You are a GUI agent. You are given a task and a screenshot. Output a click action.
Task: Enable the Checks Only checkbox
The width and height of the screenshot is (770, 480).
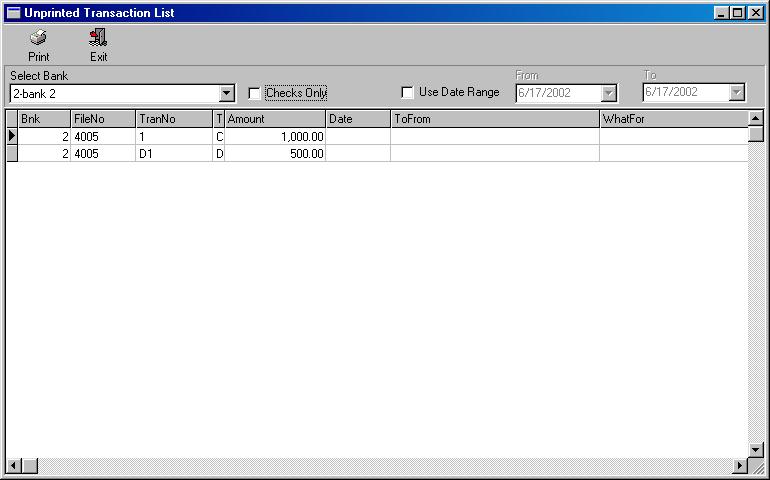pyautogui.click(x=254, y=93)
